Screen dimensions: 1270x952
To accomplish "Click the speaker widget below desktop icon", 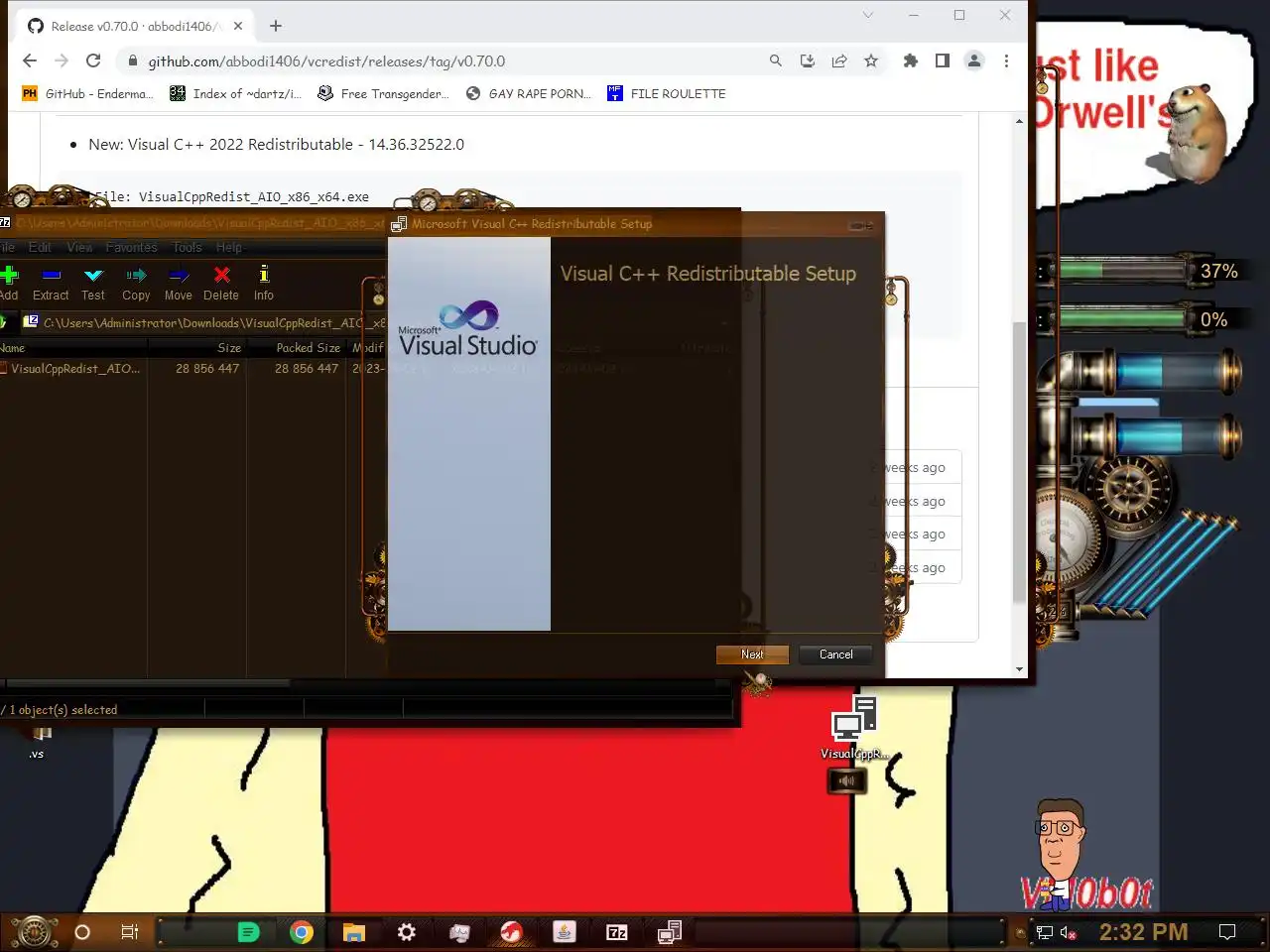I will point(846,781).
